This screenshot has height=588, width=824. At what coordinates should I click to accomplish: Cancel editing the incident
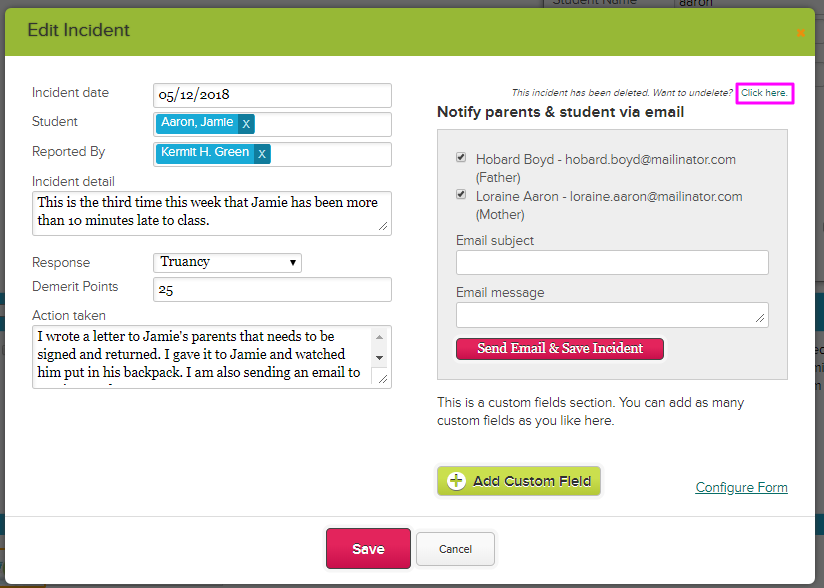point(455,549)
